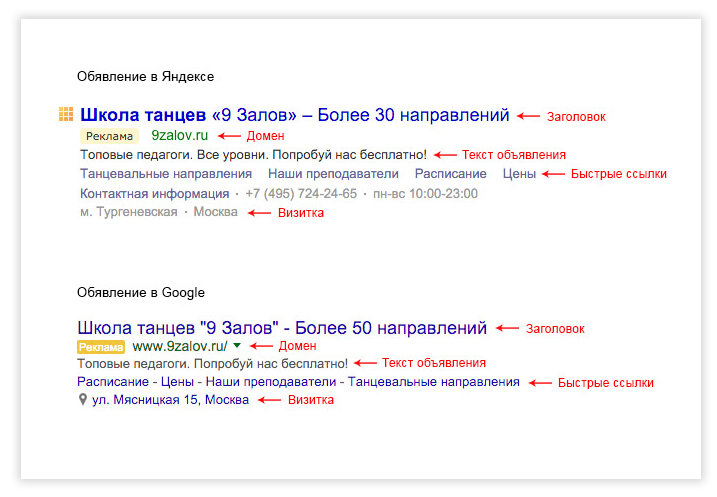The width and height of the screenshot is (717, 497).
Task: Expand the green arrow next to www.9zalov.ru/
Action: point(237,346)
